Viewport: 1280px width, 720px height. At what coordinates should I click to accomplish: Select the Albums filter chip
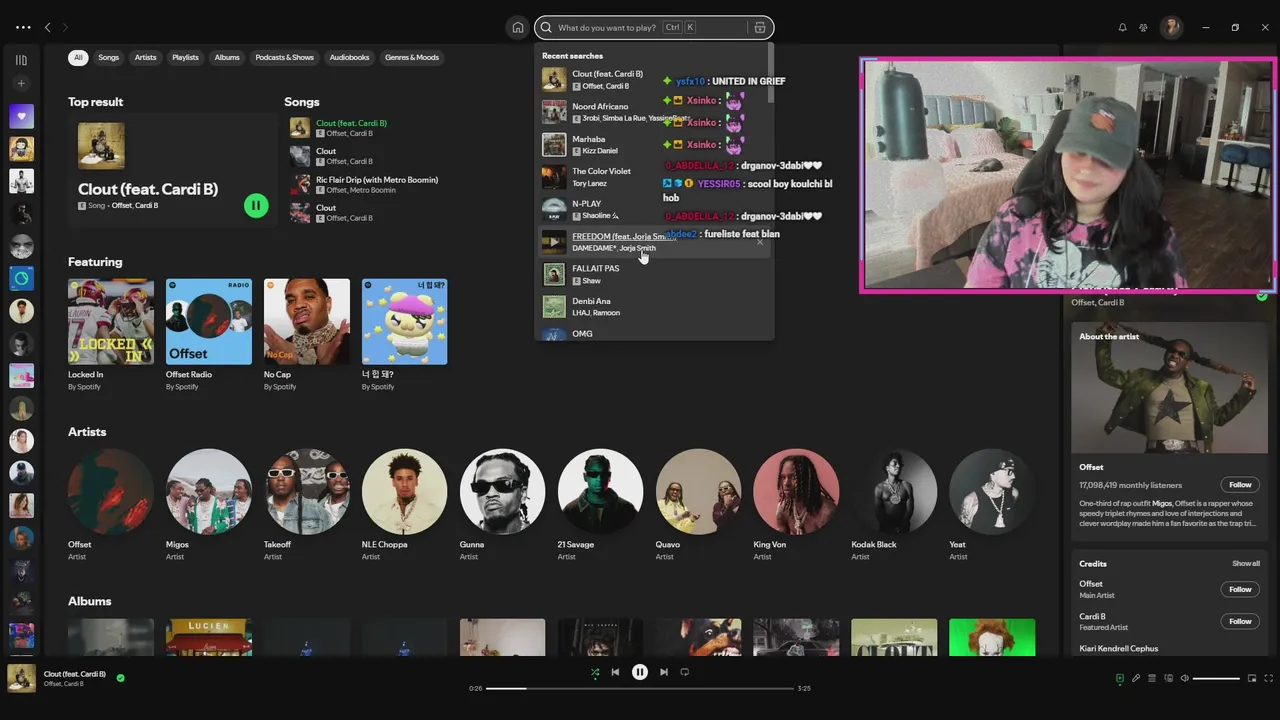point(227,57)
